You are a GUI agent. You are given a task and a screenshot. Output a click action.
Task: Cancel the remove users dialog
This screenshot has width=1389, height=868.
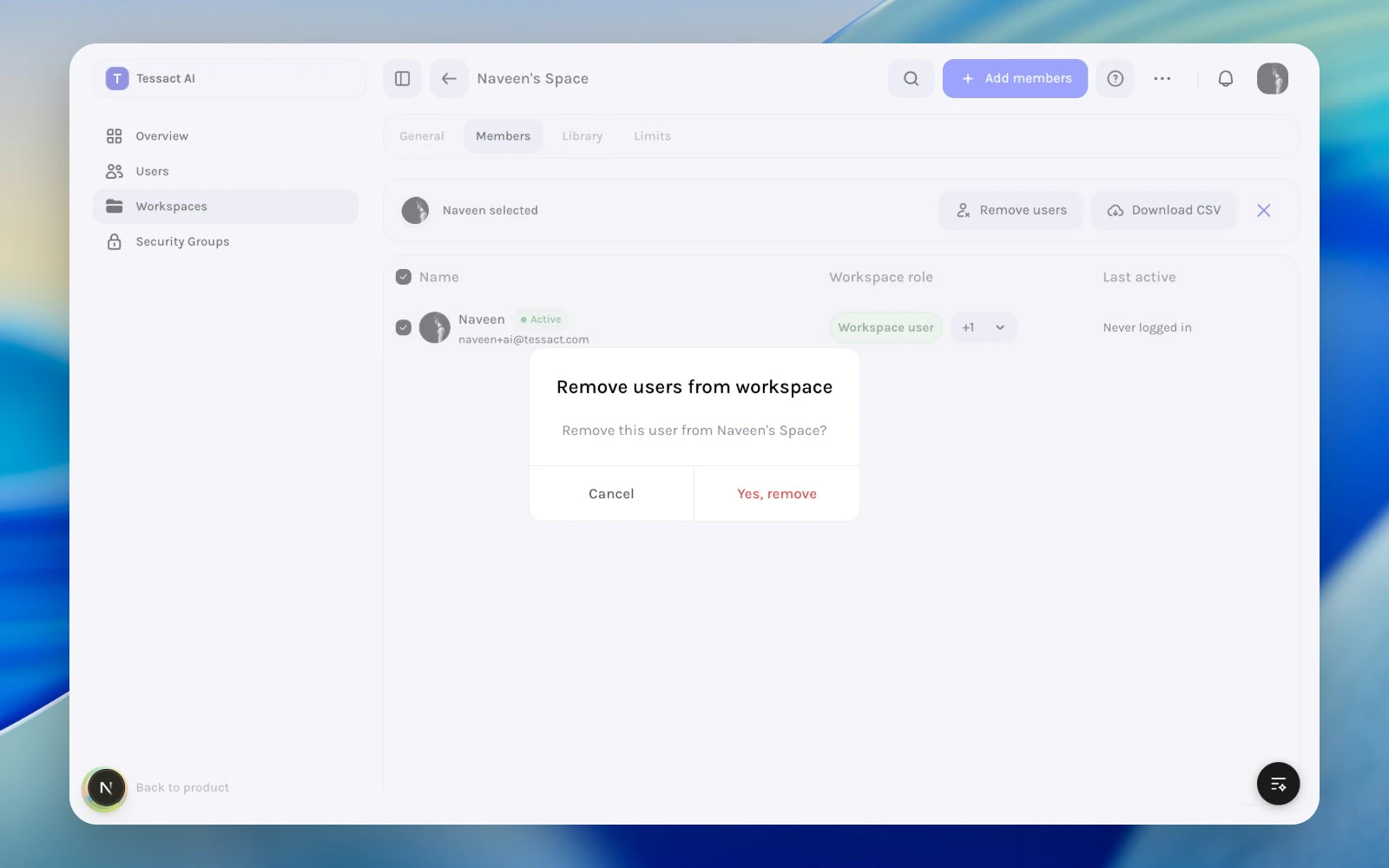pyautogui.click(x=611, y=494)
